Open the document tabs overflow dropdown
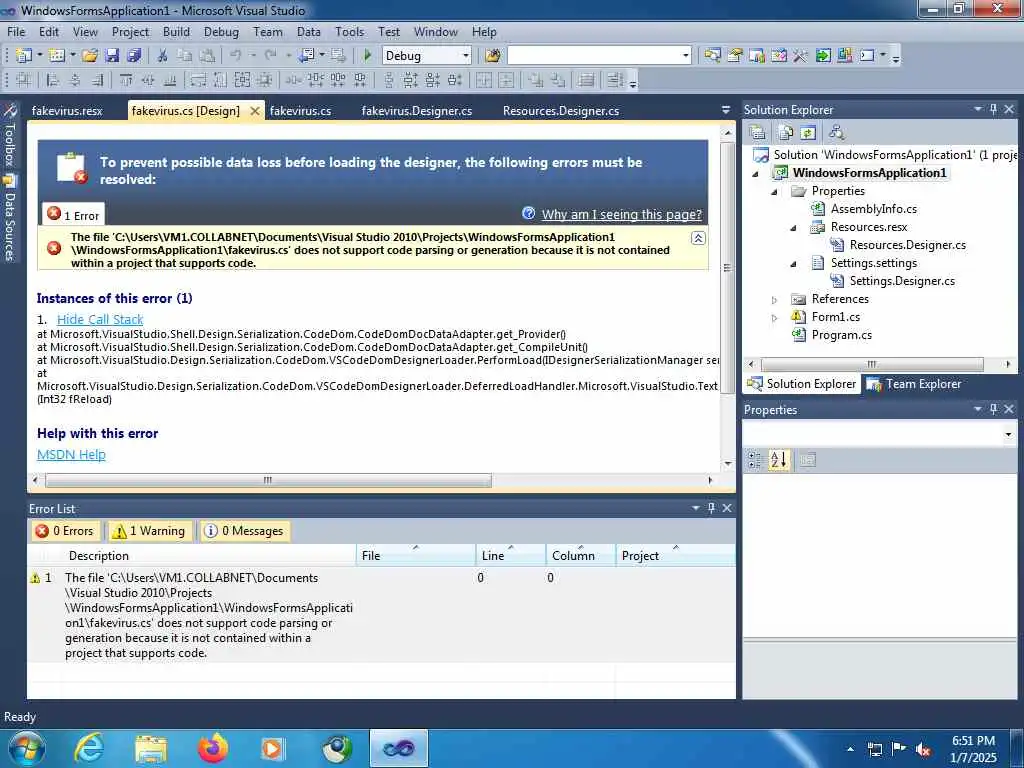 [x=726, y=110]
